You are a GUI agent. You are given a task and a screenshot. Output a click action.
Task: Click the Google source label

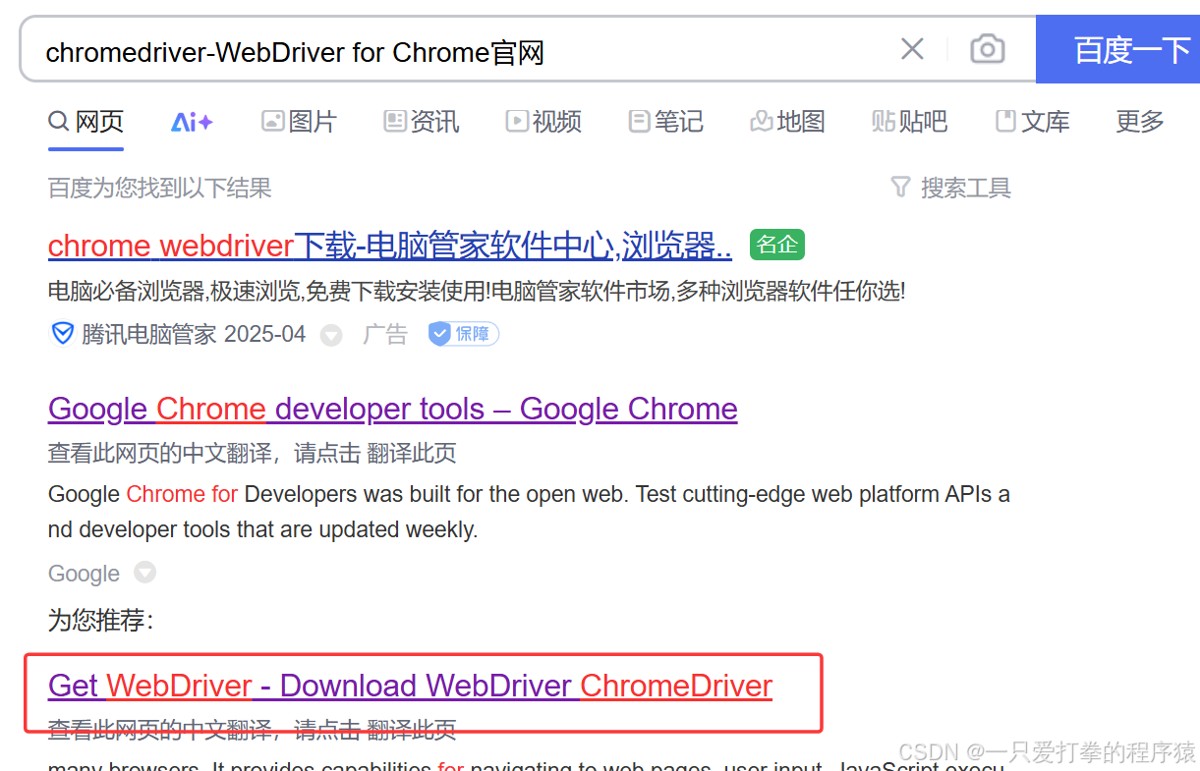pyautogui.click(x=84, y=574)
